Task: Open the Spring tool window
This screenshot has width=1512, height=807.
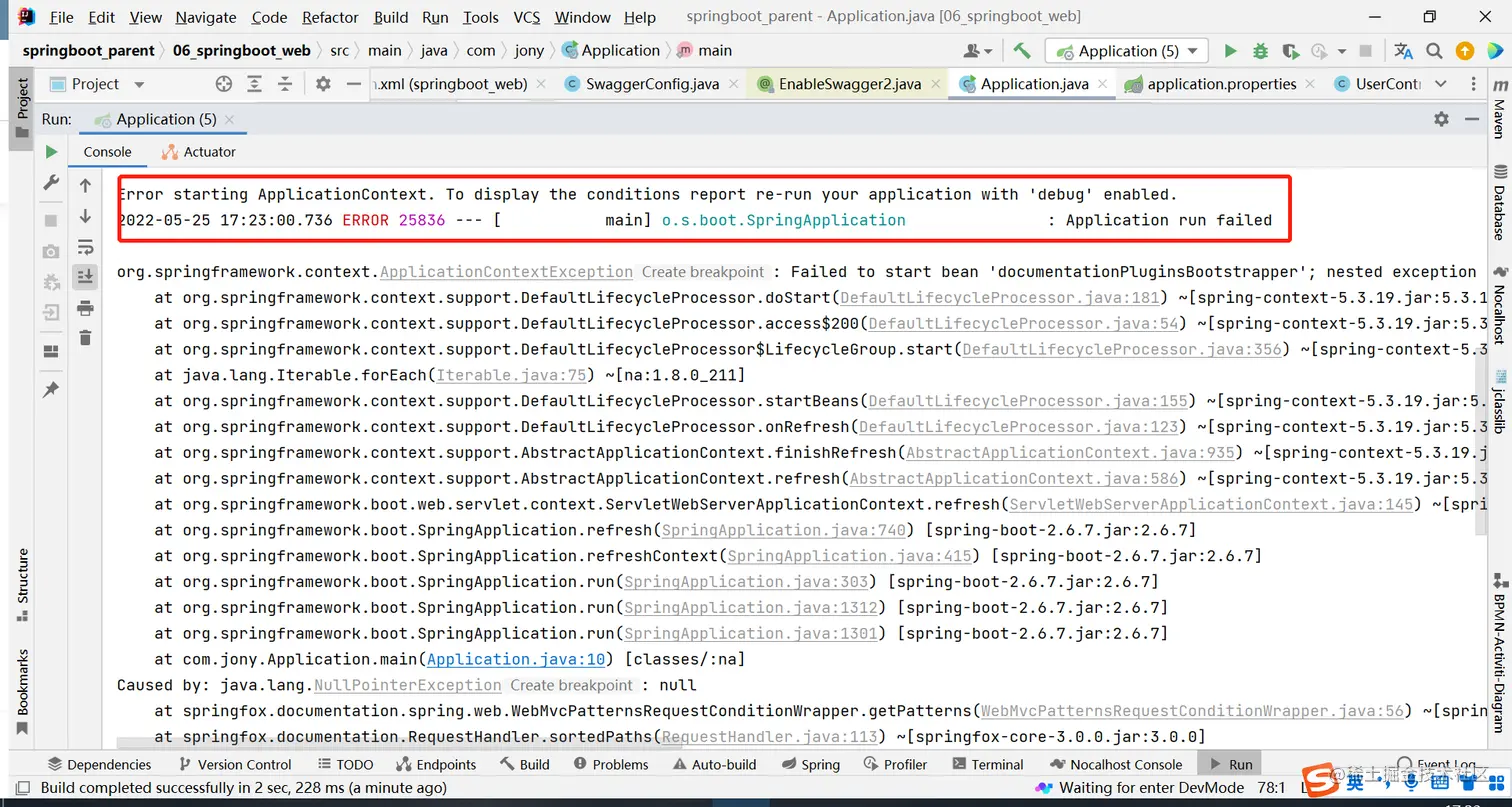Action: coord(810,764)
